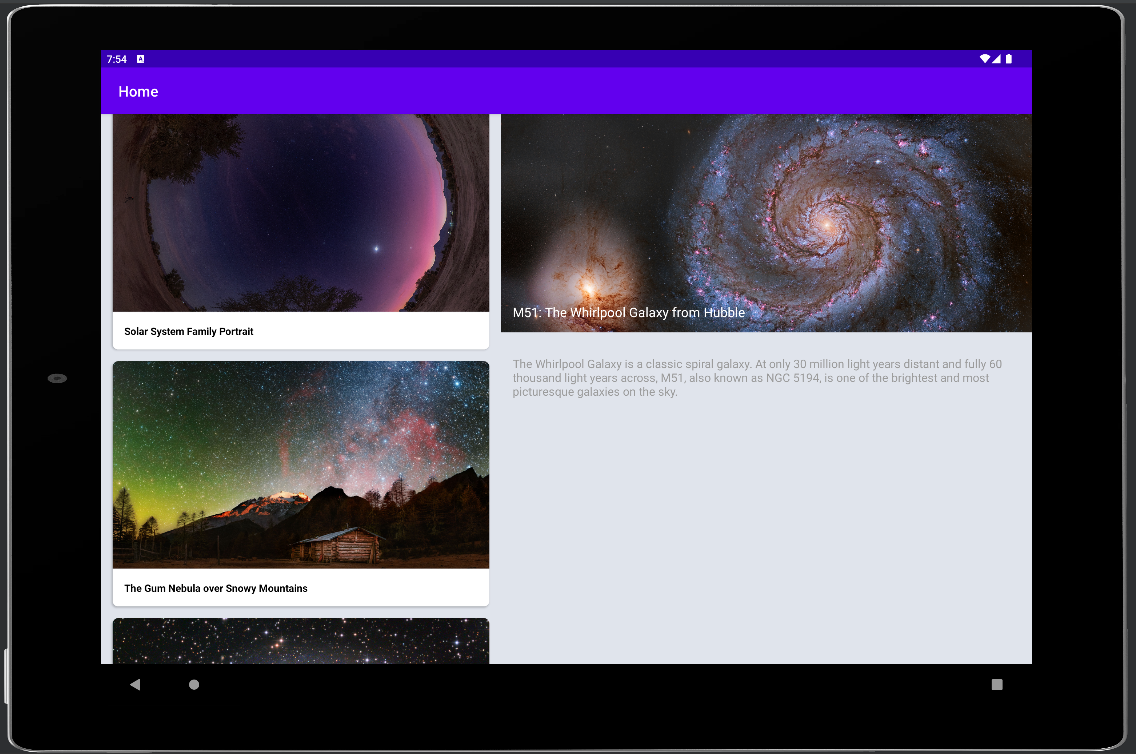Screen dimensions: 1136x754
Task: Tap the Android back navigation button
Action: click(x=135, y=684)
